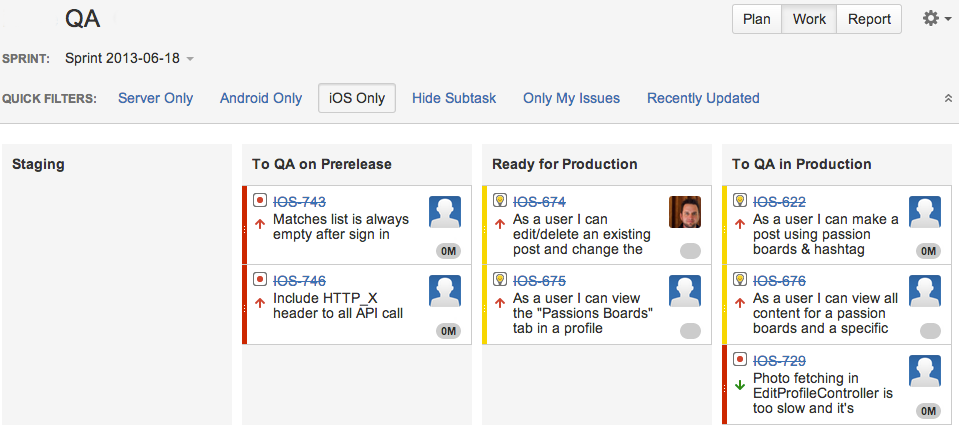959x432 pixels.
Task: Click the 0M estimate badge on IOS-746
Action: (448, 331)
